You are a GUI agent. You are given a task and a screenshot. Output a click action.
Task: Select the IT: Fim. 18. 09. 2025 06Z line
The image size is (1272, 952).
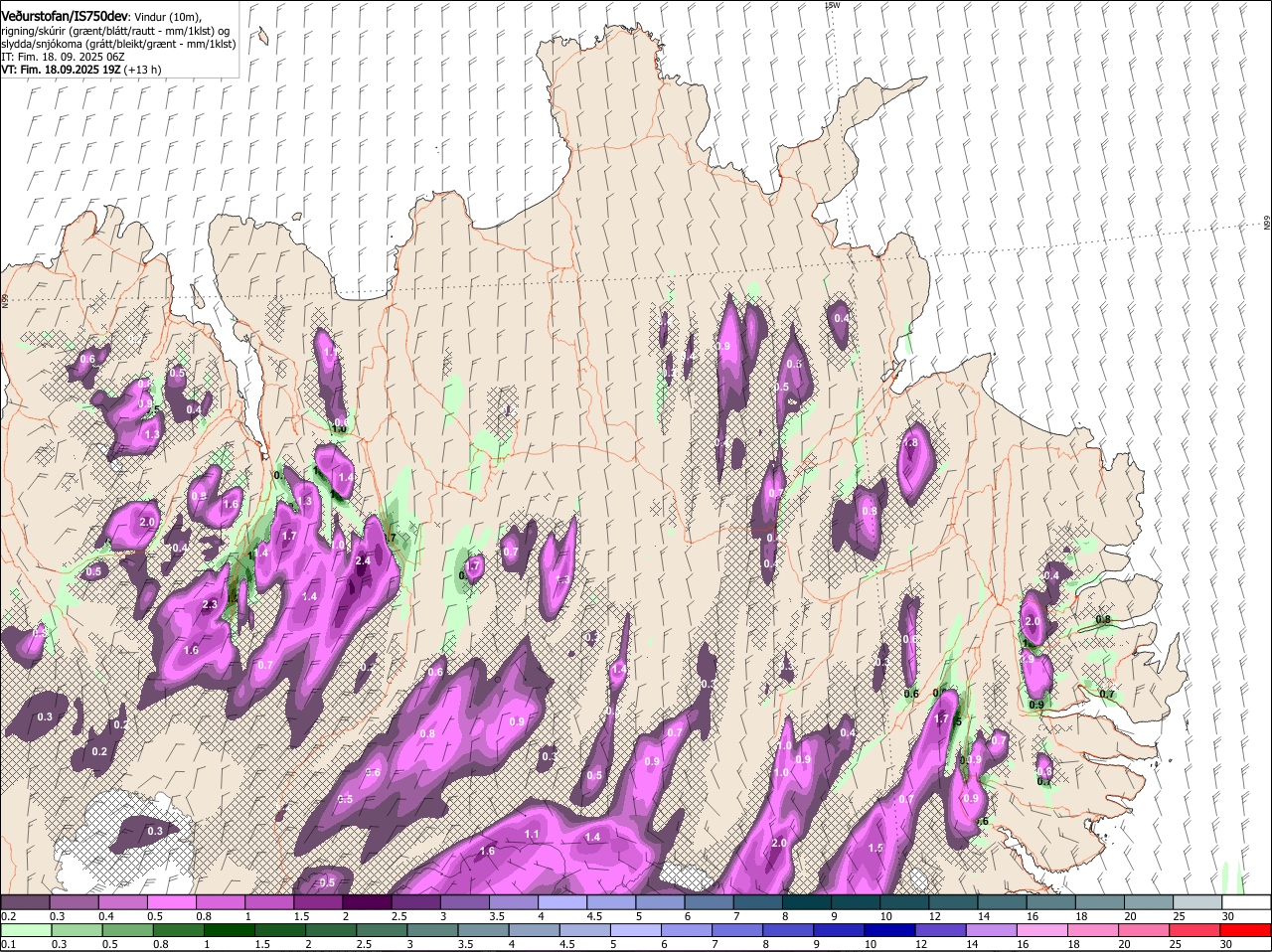pos(63,57)
